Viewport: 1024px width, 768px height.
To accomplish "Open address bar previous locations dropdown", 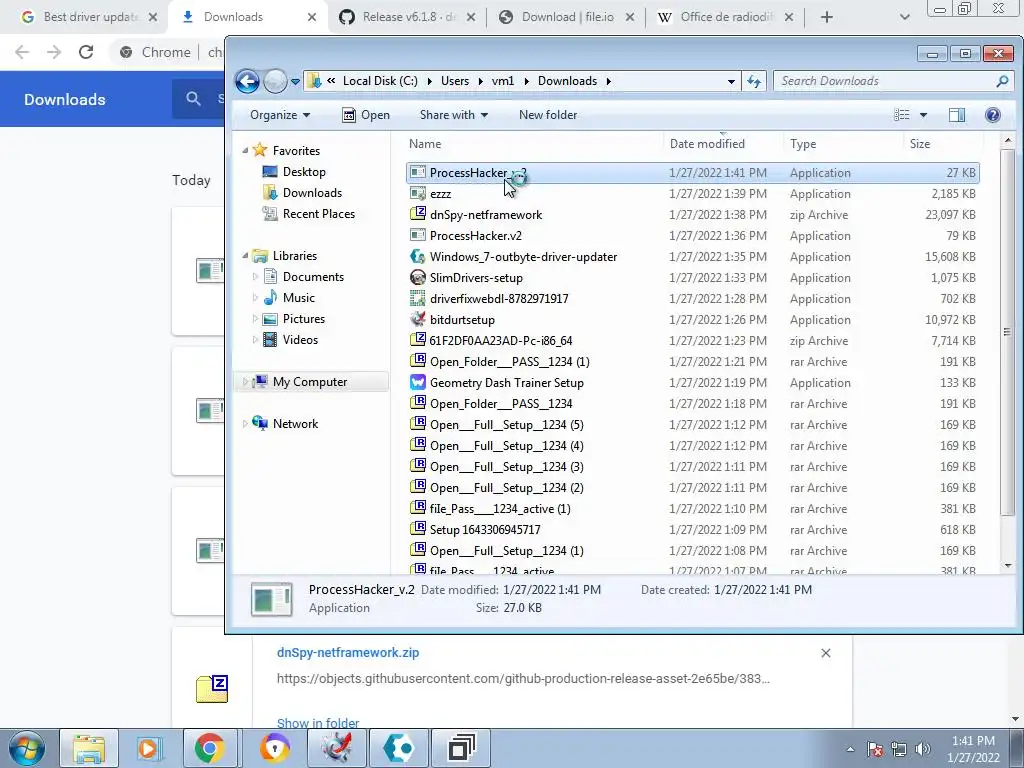I will (x=731, y=82).
